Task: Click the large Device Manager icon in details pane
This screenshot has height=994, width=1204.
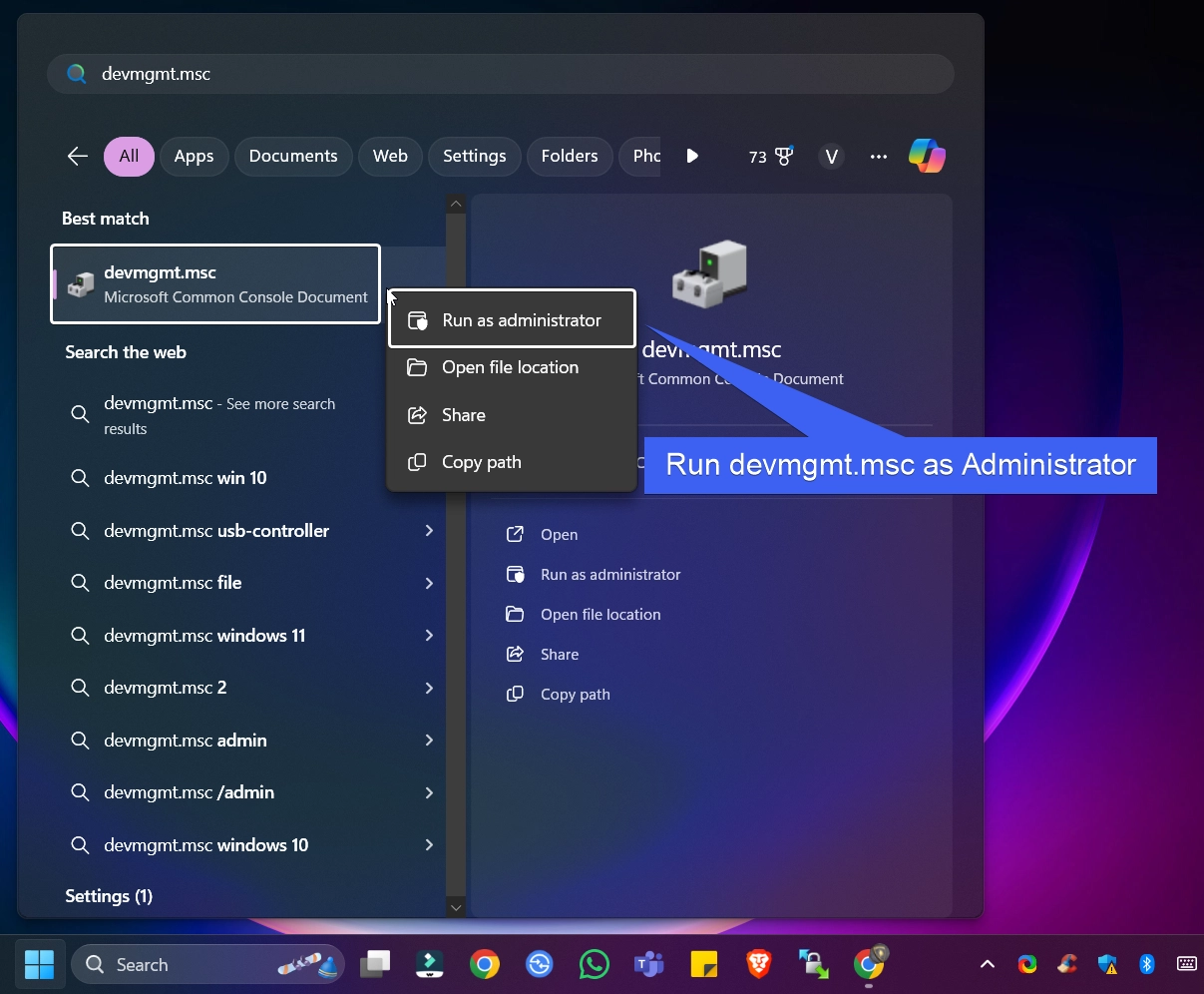Action: click(709, 273)
